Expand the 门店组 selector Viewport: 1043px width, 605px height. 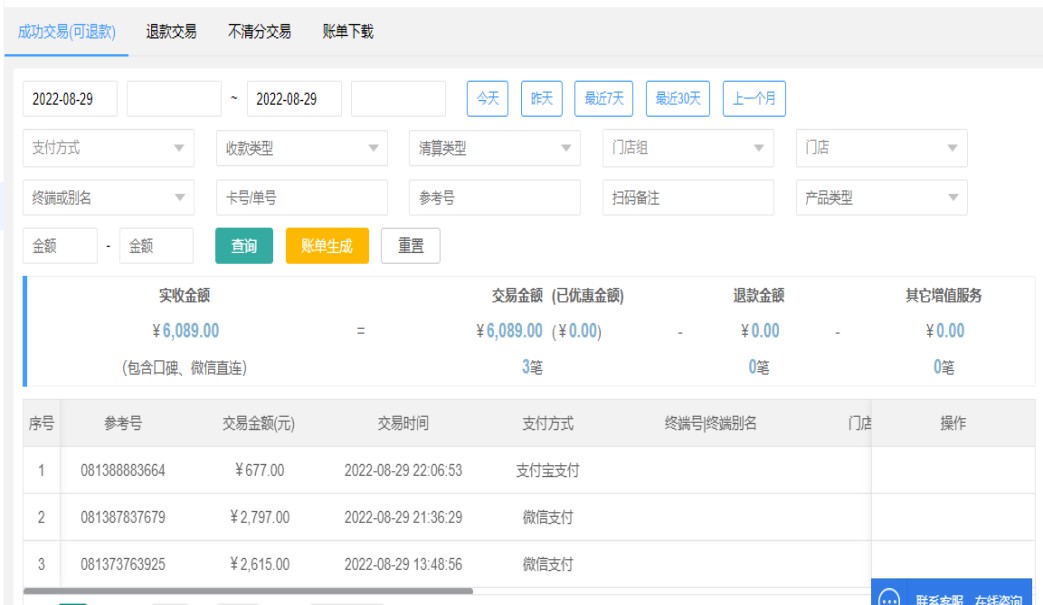click(x=687, y=148)
